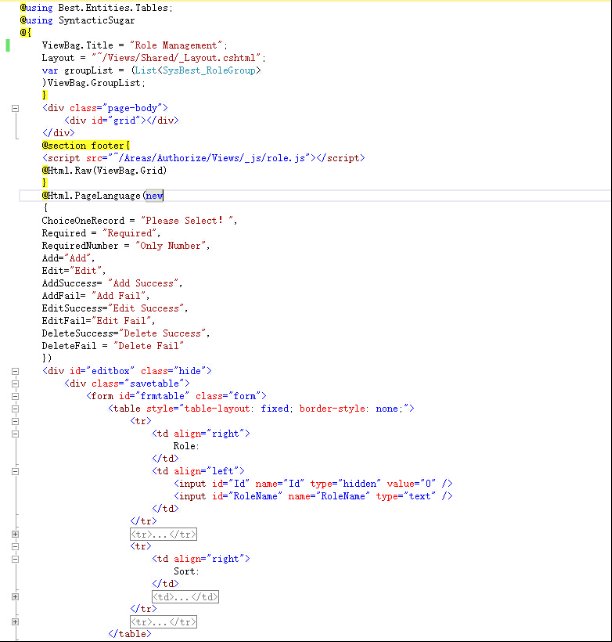
Task: Collapse the table style="table-layout" block
Action: [15, 409]
